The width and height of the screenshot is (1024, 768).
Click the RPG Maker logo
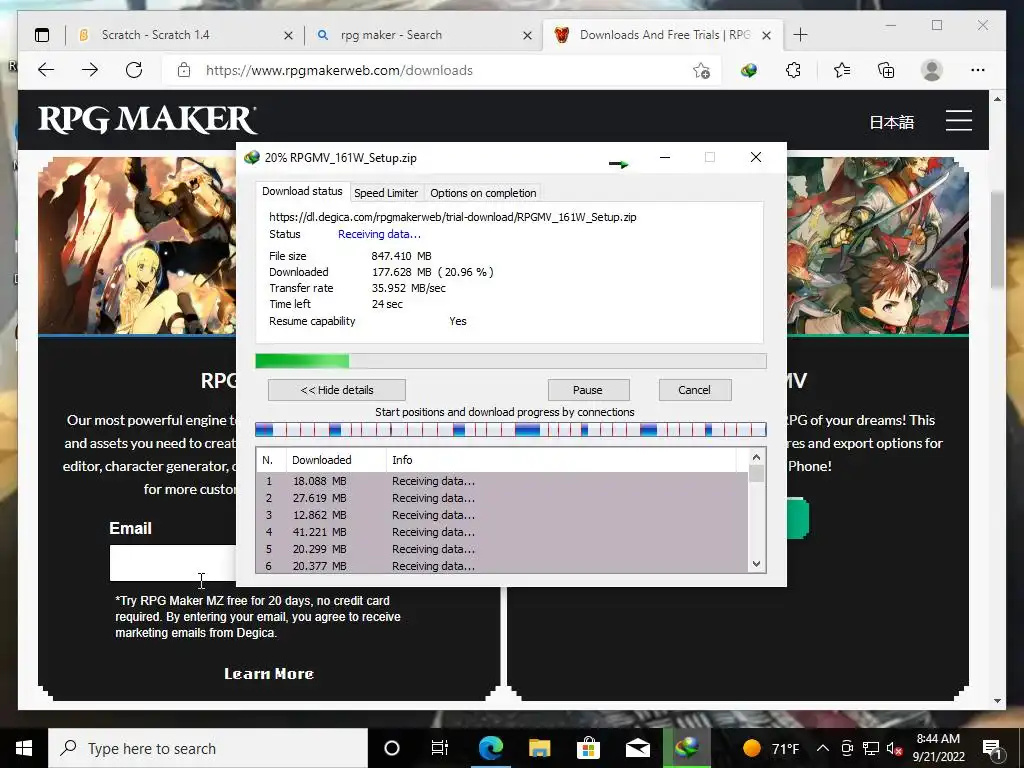148,120
